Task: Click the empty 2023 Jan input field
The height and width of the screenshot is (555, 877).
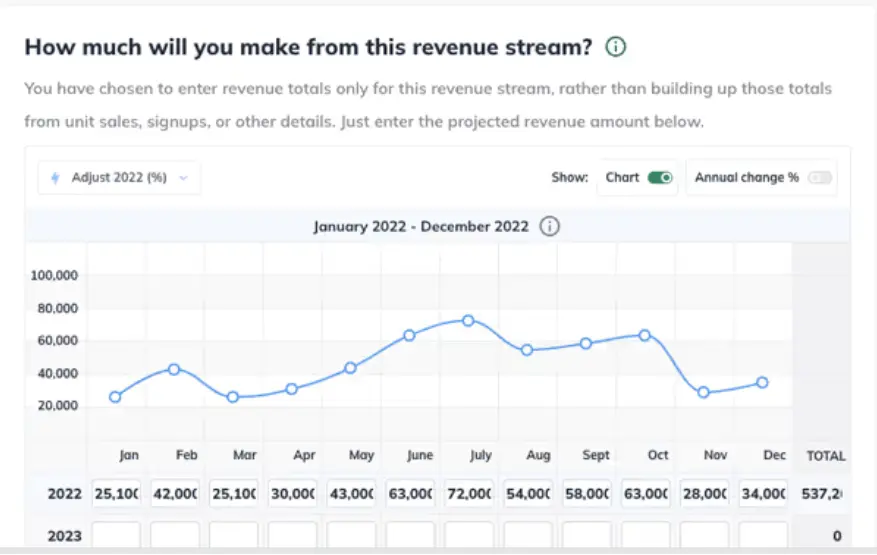Action: (117, 536)
